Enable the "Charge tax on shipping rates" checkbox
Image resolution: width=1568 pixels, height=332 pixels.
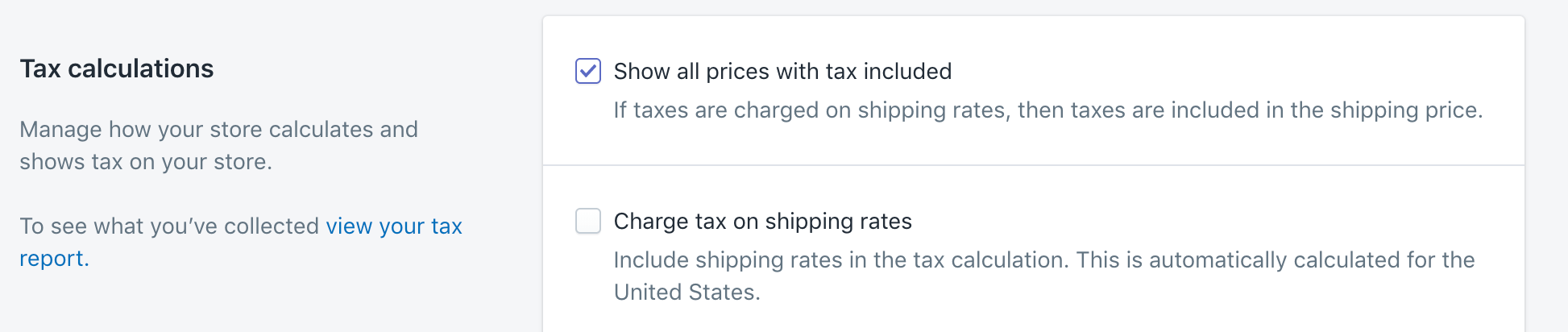(x=588, y=221)
